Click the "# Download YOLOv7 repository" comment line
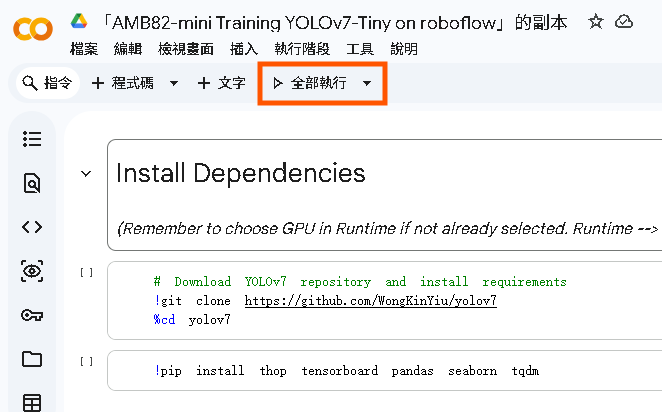This screenshot has width=662, height=412. coord(360,282)
